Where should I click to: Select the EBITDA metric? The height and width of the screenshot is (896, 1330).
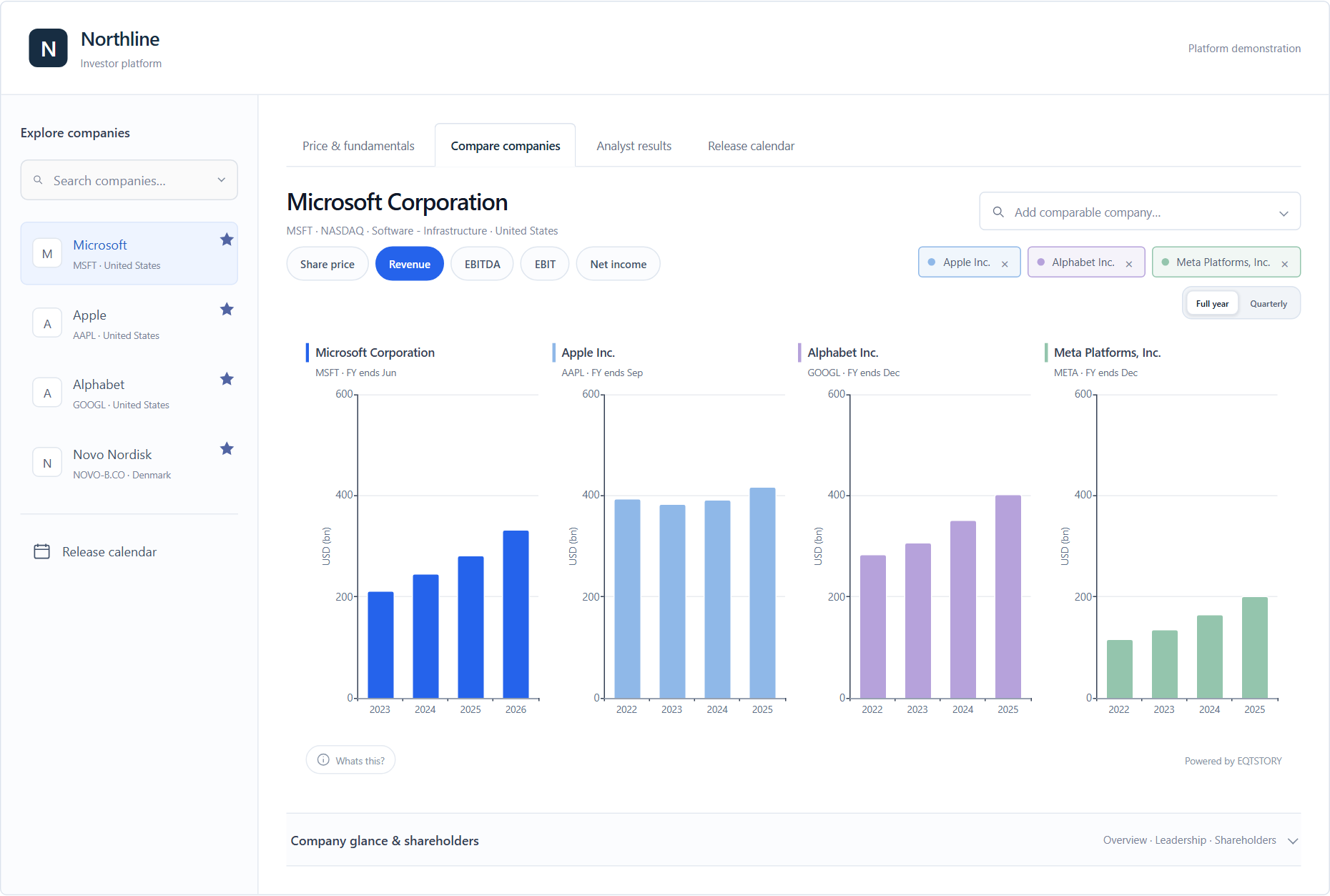(483, 264)
